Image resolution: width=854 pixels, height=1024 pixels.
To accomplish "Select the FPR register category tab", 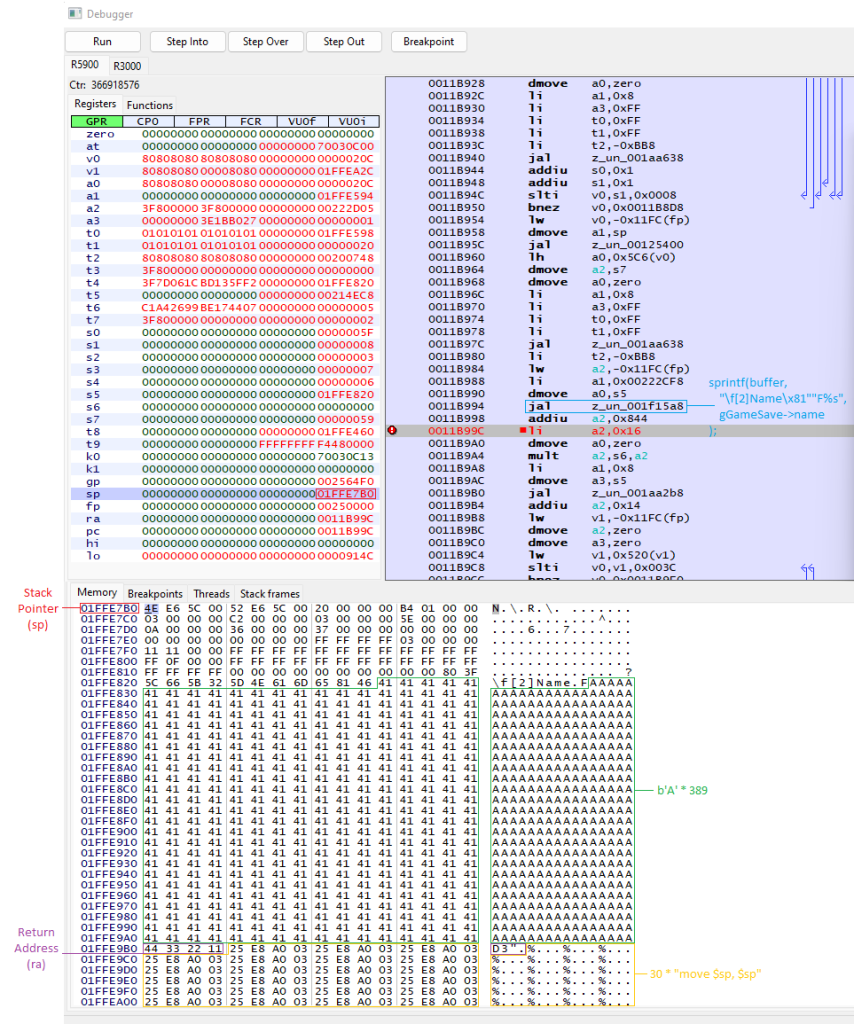I will (x=199, y=121).
